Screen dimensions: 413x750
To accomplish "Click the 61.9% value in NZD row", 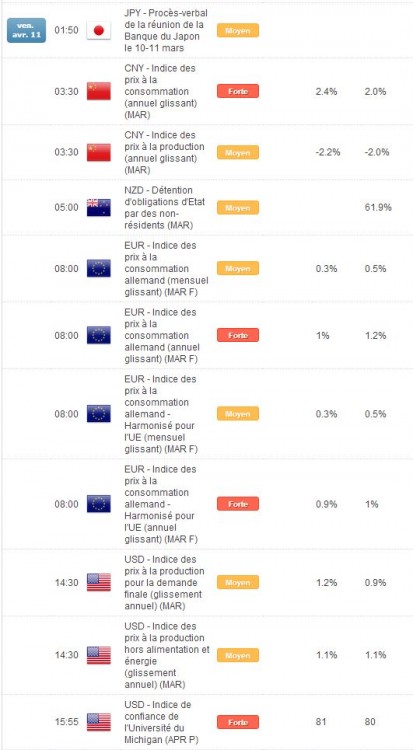I will 377,208.
